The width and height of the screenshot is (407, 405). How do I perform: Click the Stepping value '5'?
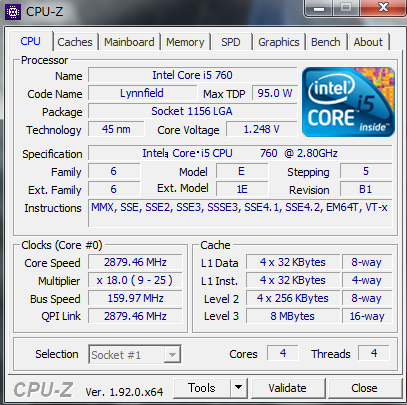click(x=366, y=171)
